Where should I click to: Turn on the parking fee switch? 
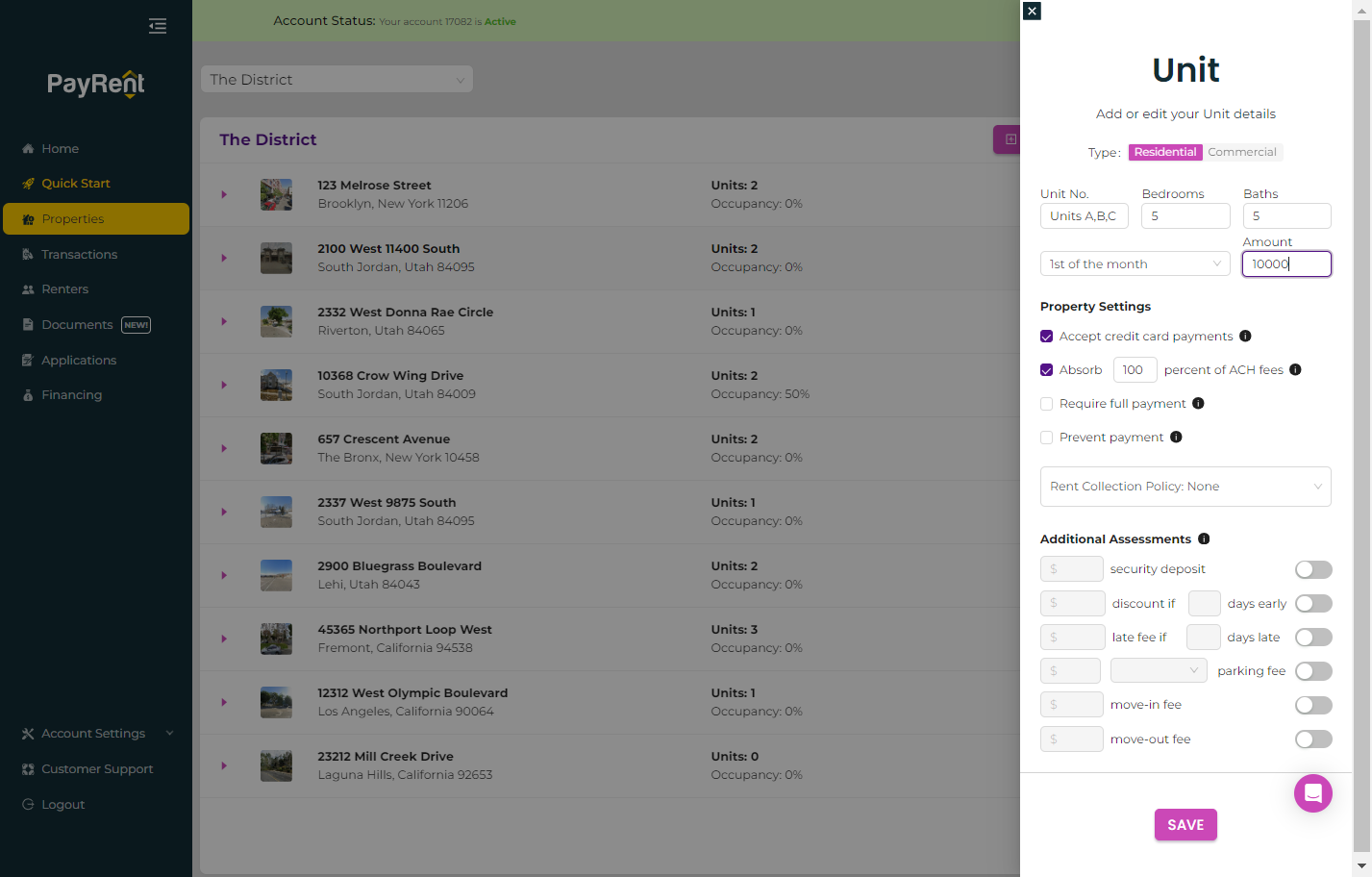1313,671
